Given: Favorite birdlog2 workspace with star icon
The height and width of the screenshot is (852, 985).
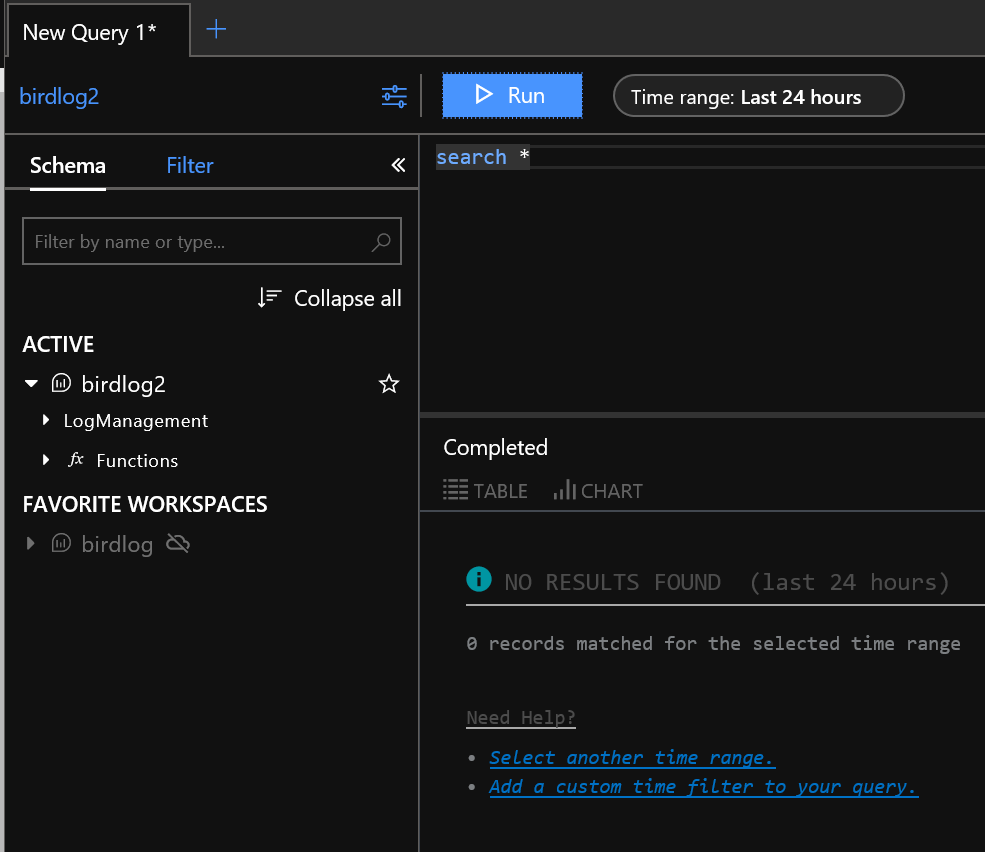Looking at the screenshot, I should [x=389, y=384].
